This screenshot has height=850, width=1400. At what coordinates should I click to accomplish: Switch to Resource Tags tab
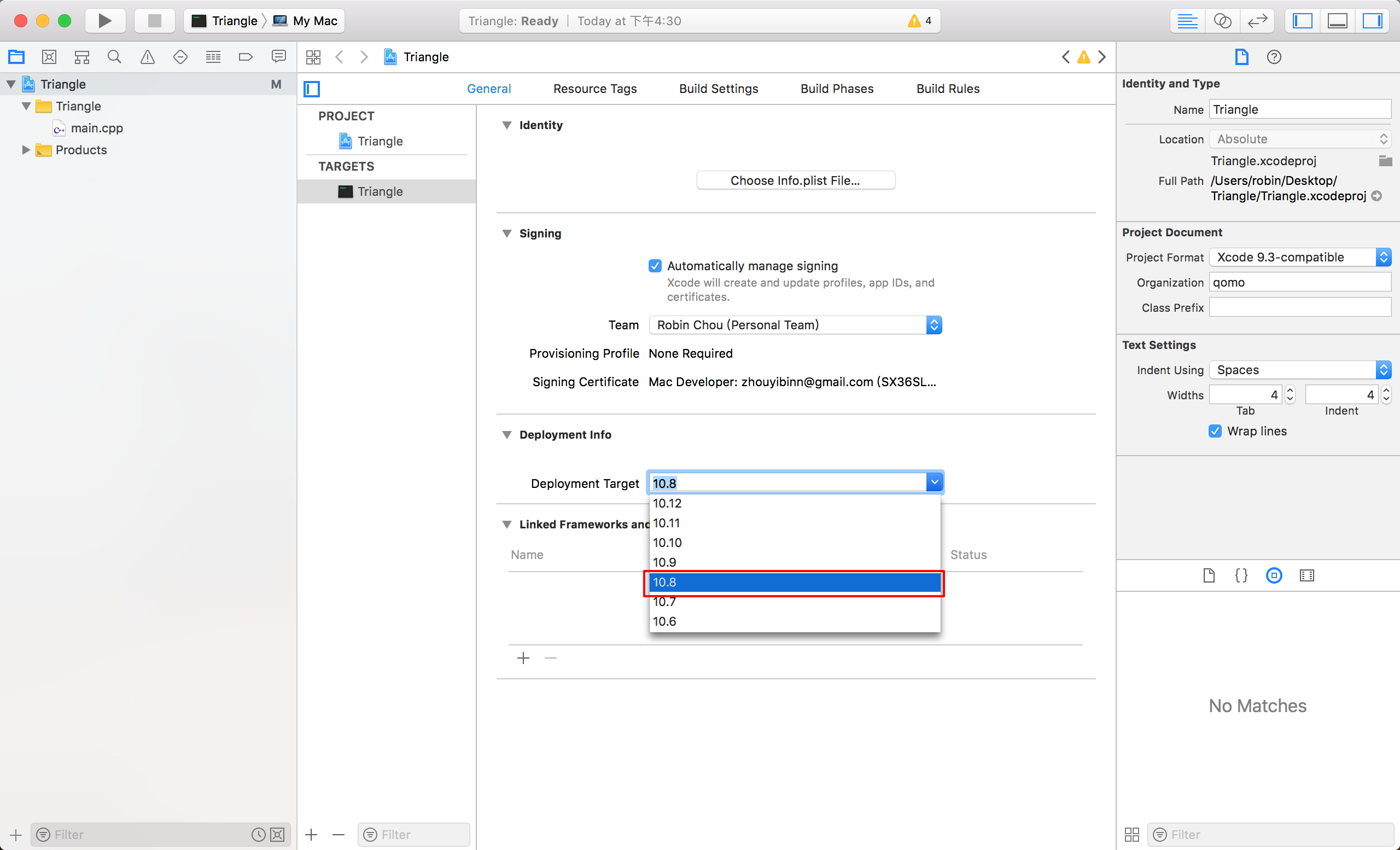(x=595, y=89)
